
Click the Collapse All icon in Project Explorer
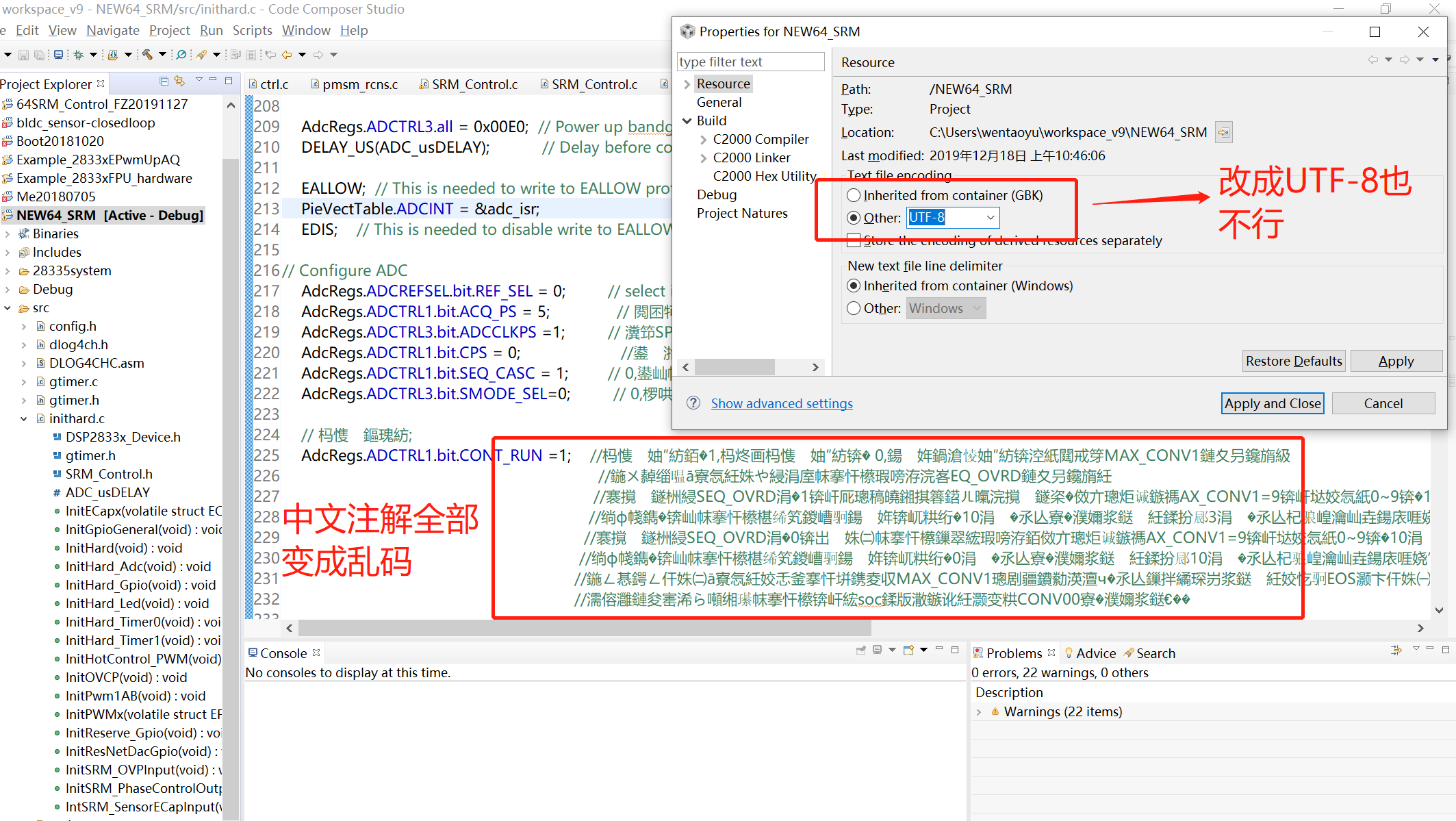(x=164, y=81)
